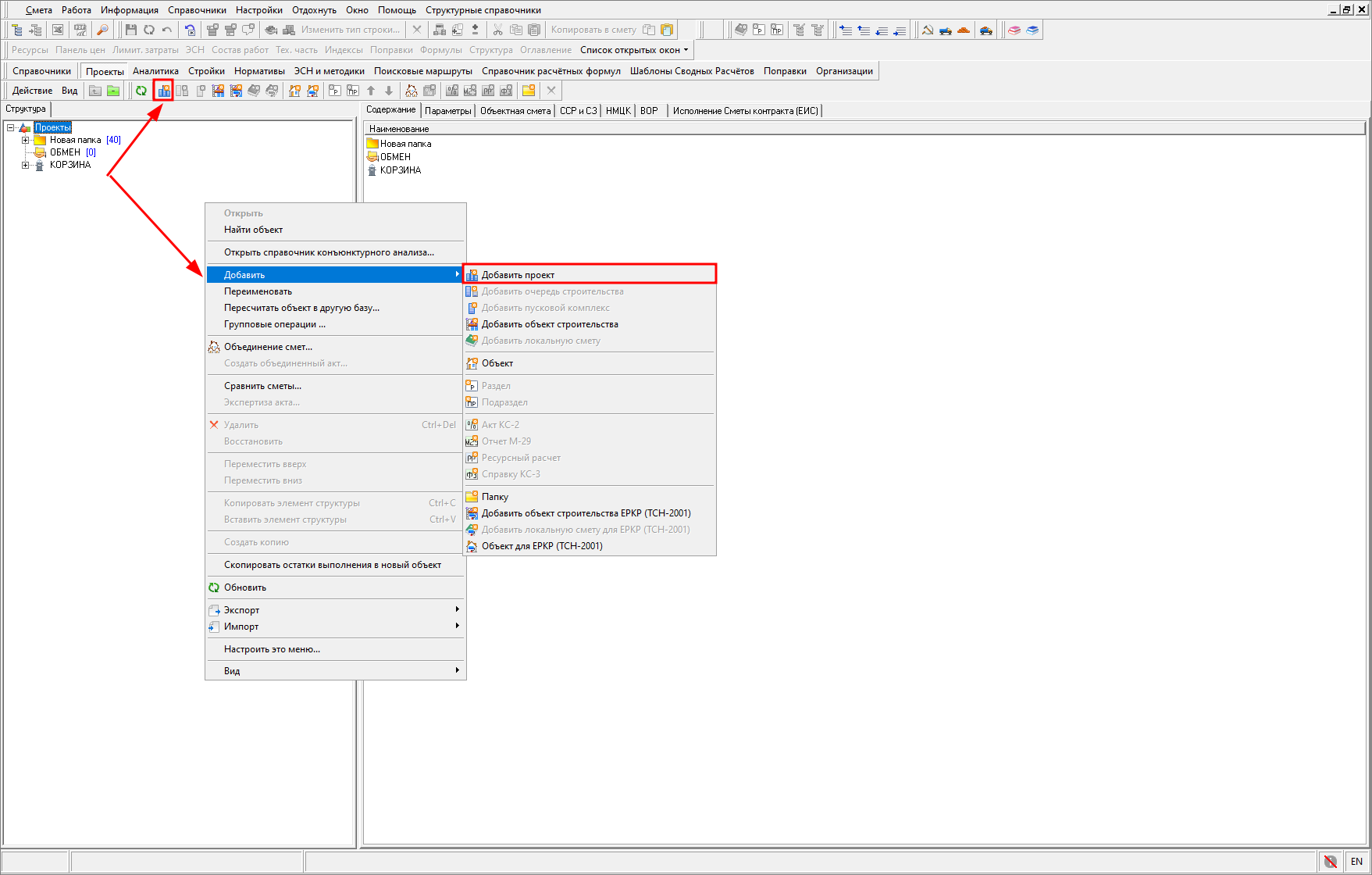Expand the КОРЗИНА tree node
Image resolution: width=1372 pixels, height=875 pixels.
point(25,166)
